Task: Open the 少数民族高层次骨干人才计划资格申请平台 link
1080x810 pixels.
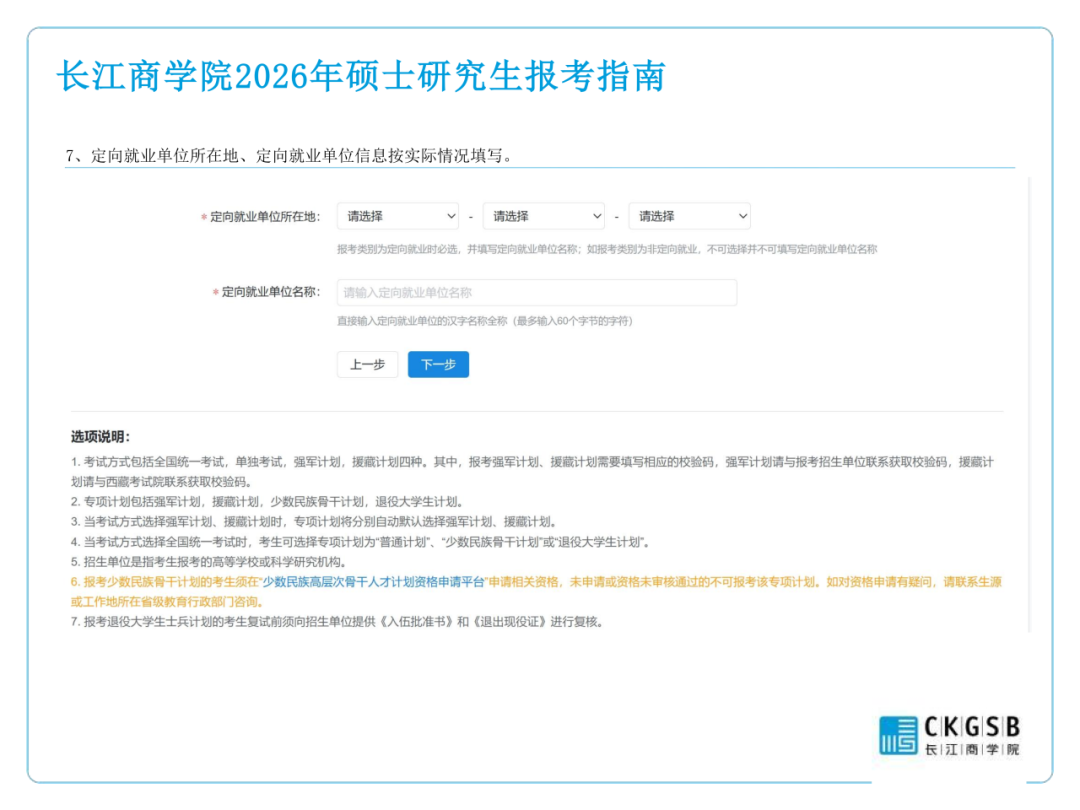Action: click(x=373, y=582)
